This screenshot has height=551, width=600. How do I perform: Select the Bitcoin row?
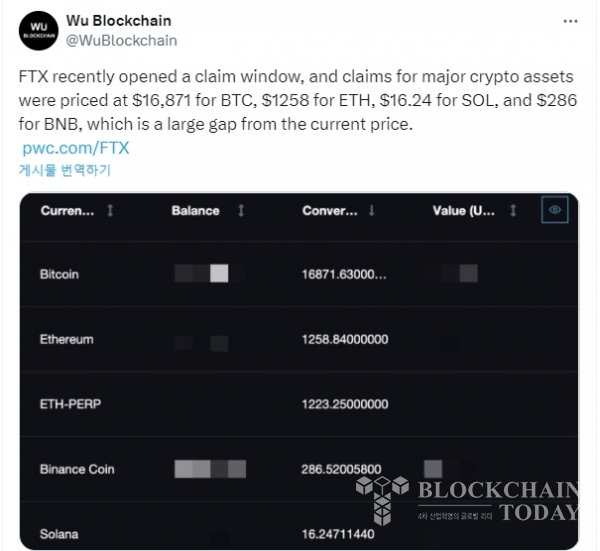pyautogui.click(x=299, y=274)
